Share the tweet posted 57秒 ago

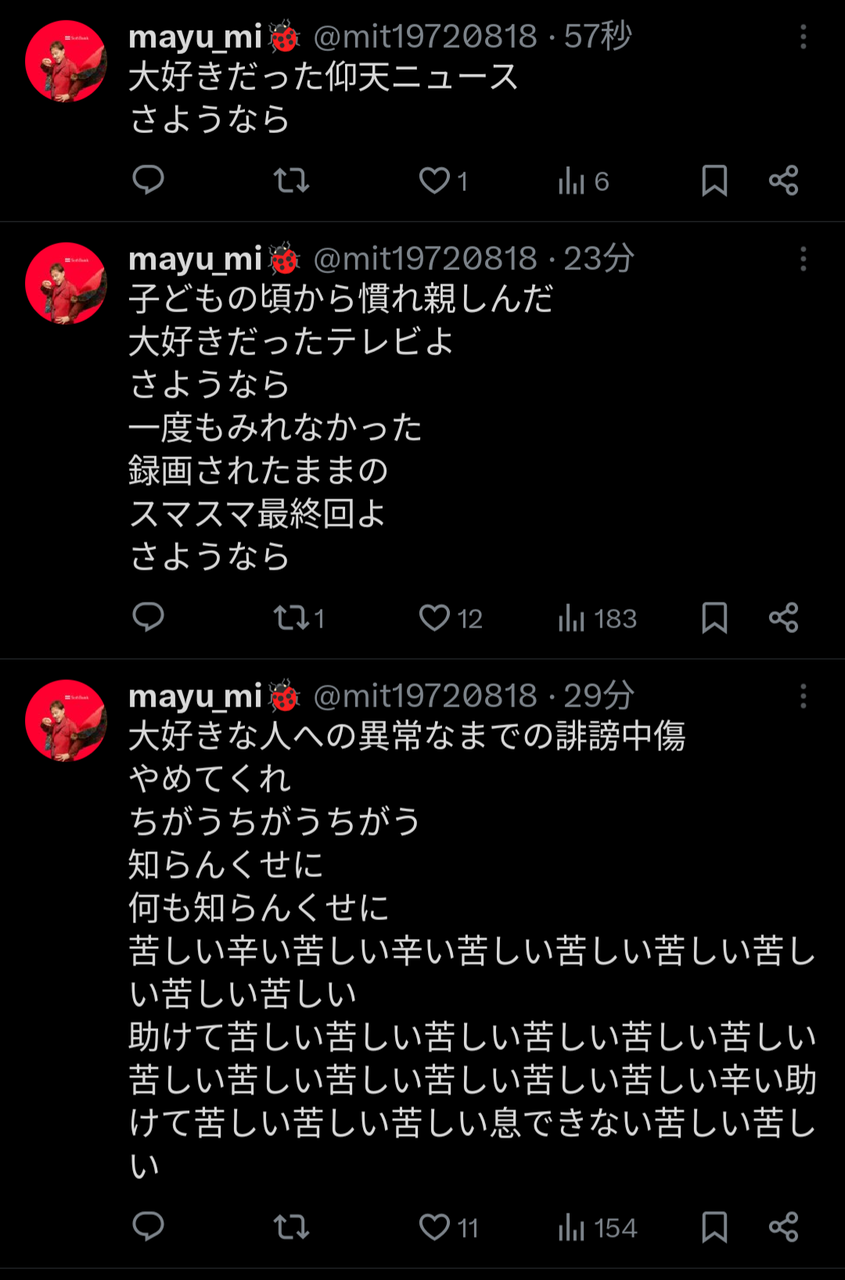(784, 181)
